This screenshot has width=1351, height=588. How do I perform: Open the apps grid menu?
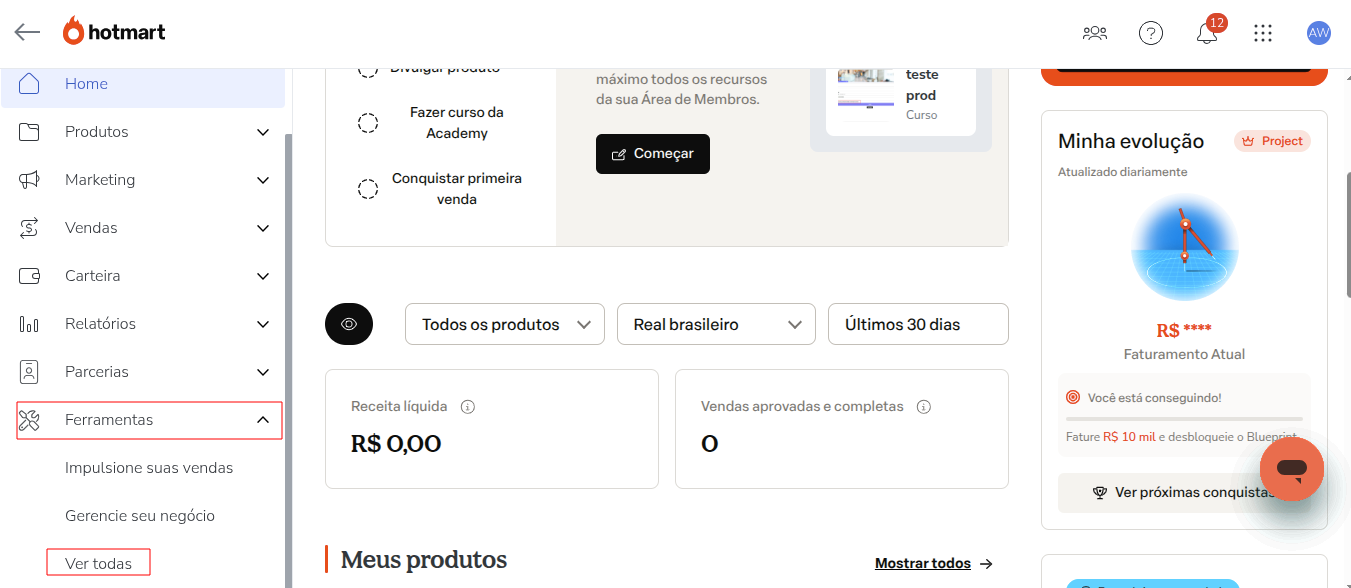pos(1263,33)
